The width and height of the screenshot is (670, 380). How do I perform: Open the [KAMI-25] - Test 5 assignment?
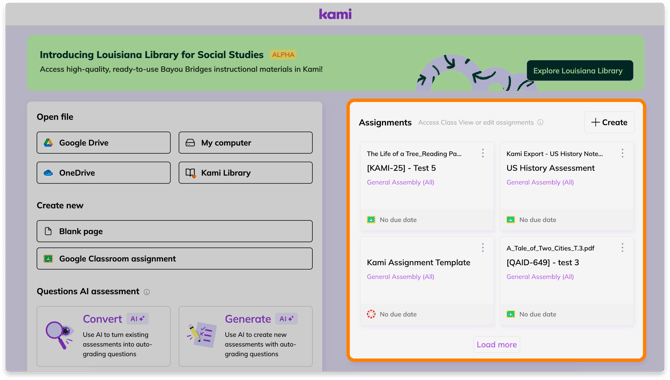pos(401,168)
